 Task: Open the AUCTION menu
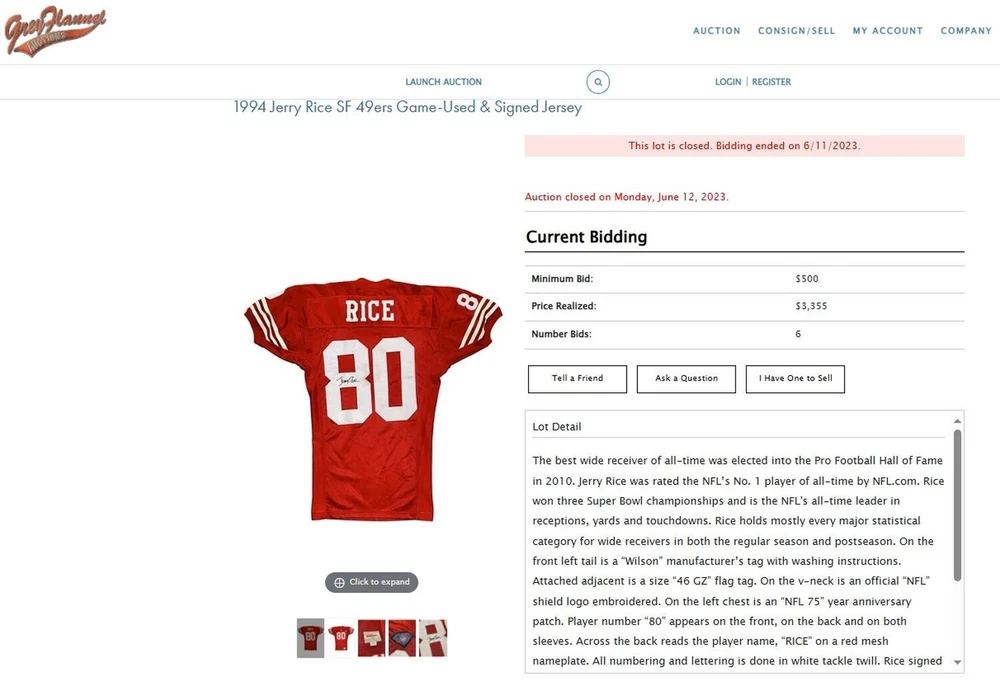tap(717, 31)
